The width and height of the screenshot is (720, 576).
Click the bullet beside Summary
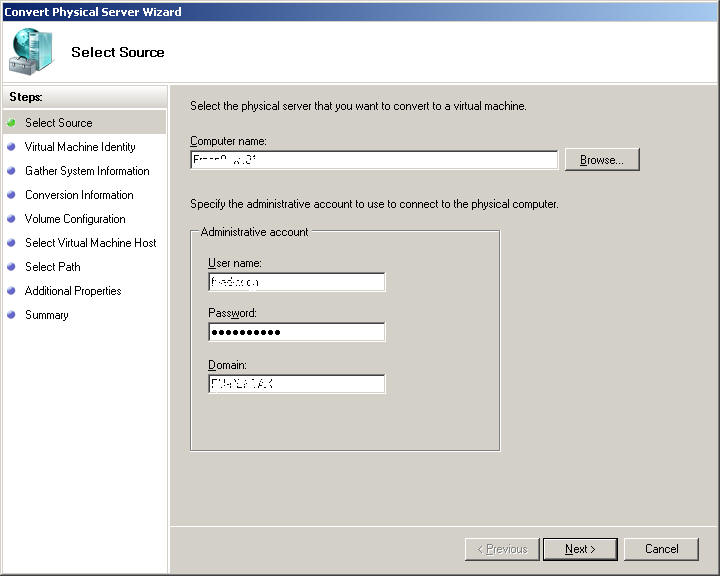tap(11, 315)
